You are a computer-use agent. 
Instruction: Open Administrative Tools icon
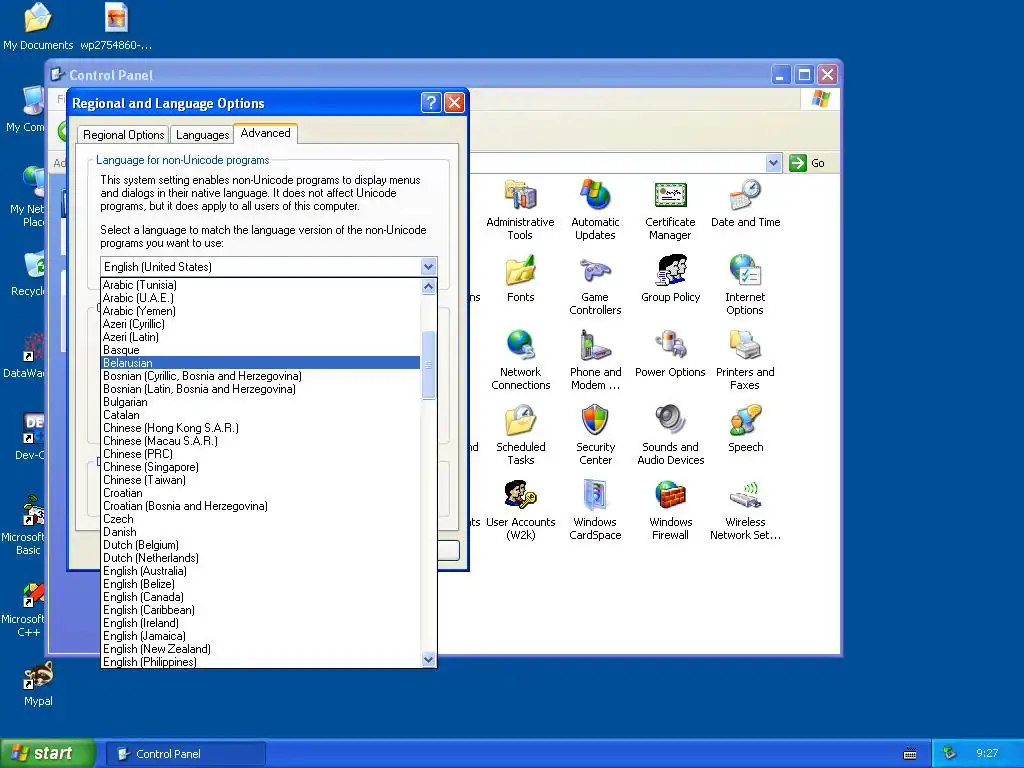click(x=520, y=196)
